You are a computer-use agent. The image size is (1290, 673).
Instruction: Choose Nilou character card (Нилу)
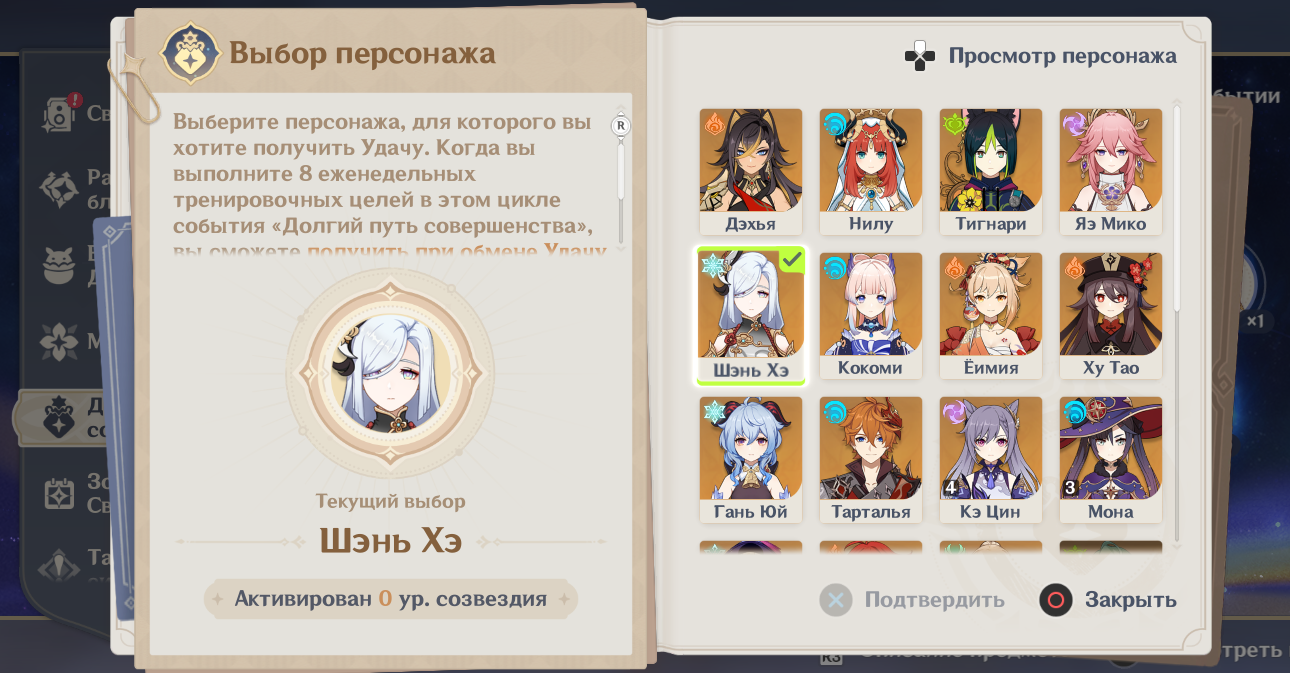click(x=871, y=172)
